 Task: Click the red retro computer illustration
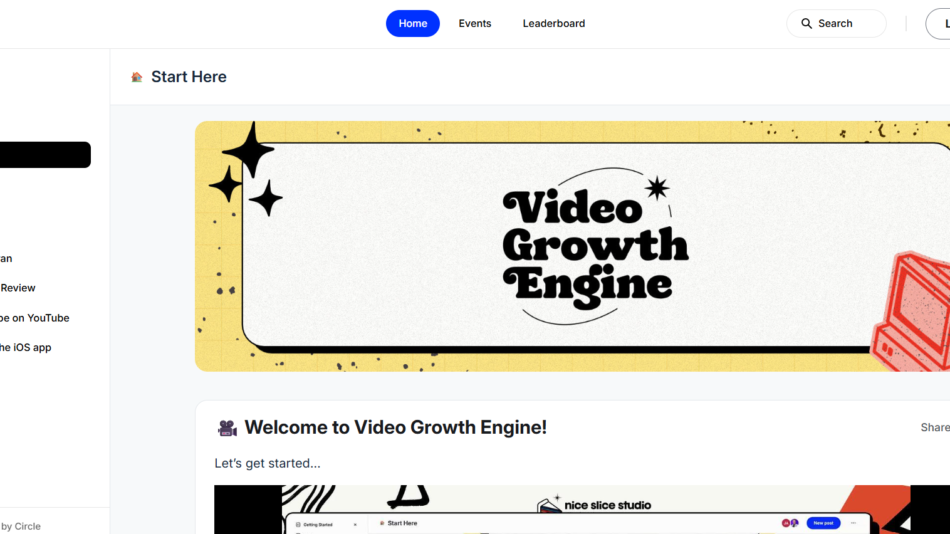(x=910, y=310)
